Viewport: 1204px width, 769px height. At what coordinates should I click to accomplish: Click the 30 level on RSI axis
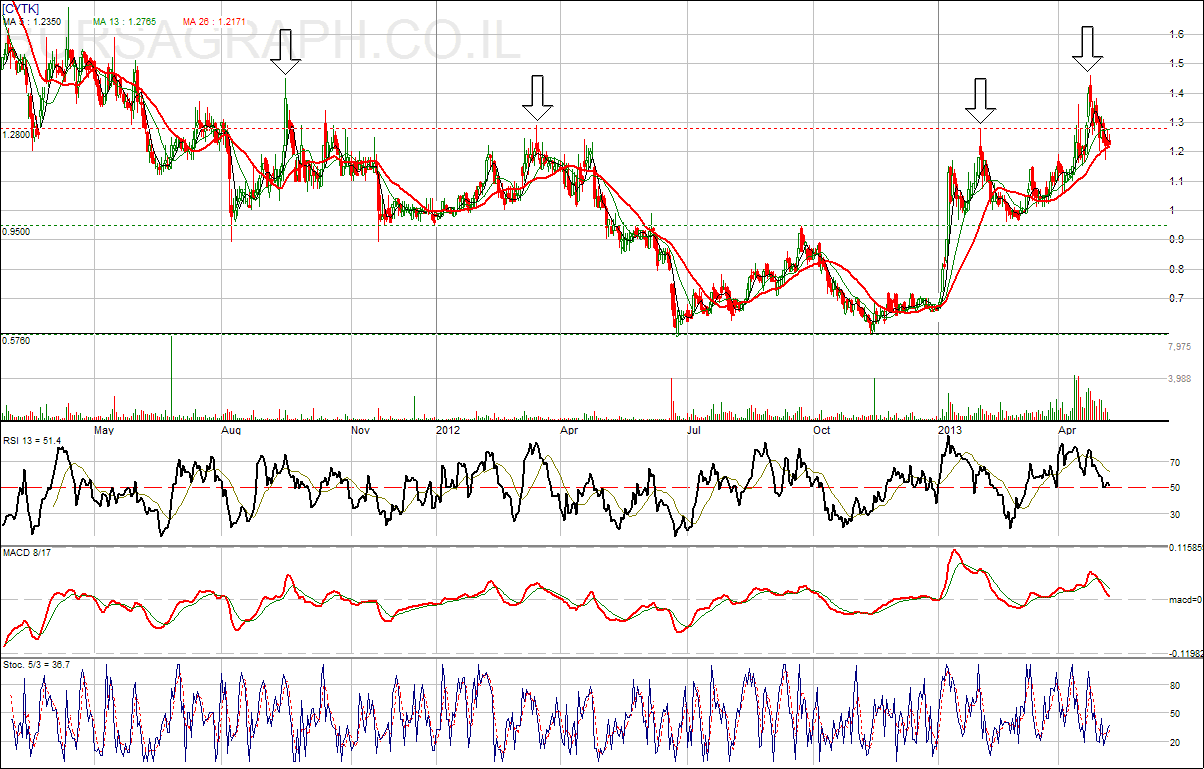pos(1175,515)
